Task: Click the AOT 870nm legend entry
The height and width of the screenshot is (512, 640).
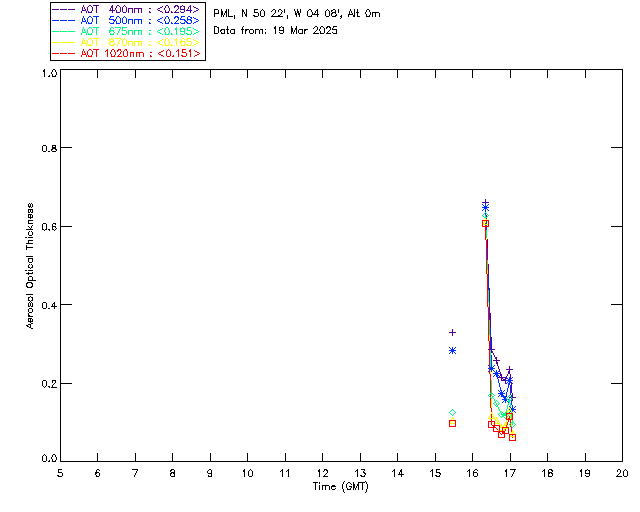Action: pos(126,42)
